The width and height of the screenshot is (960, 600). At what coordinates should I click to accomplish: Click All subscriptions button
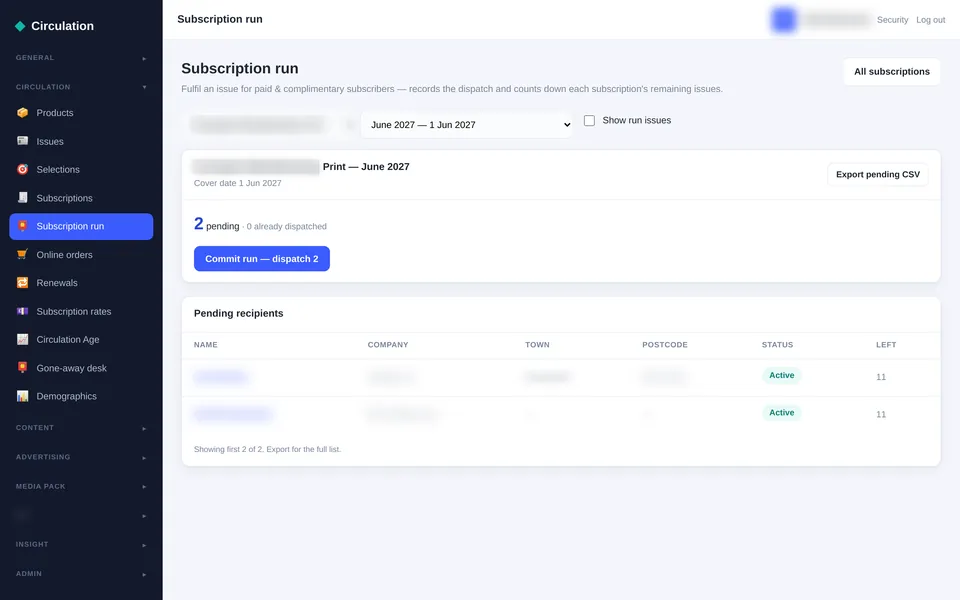[x=891, y=72]
